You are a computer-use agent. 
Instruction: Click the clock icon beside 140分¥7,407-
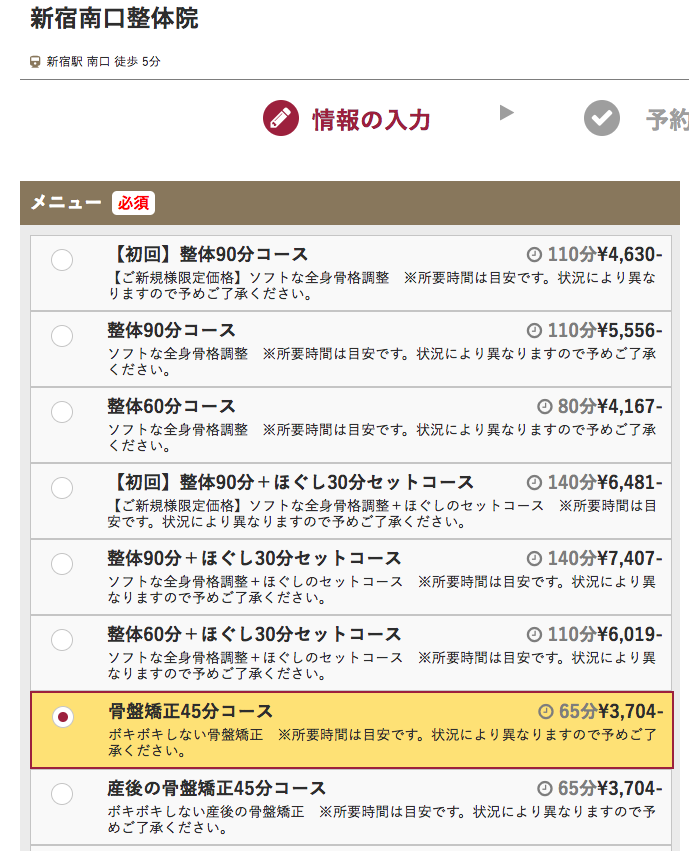coord(534,558)
